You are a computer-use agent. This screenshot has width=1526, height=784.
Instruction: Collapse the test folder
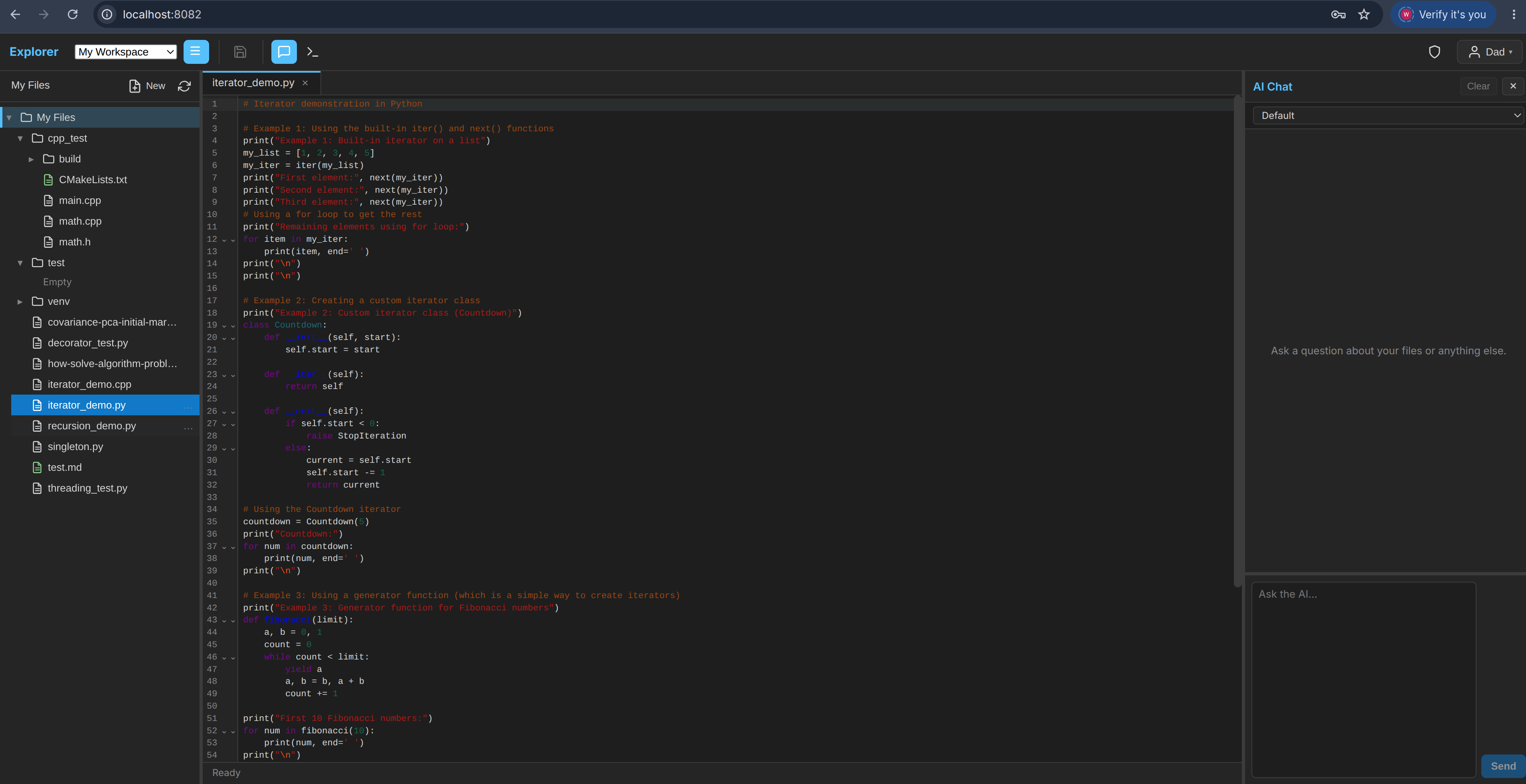point(20,263)
